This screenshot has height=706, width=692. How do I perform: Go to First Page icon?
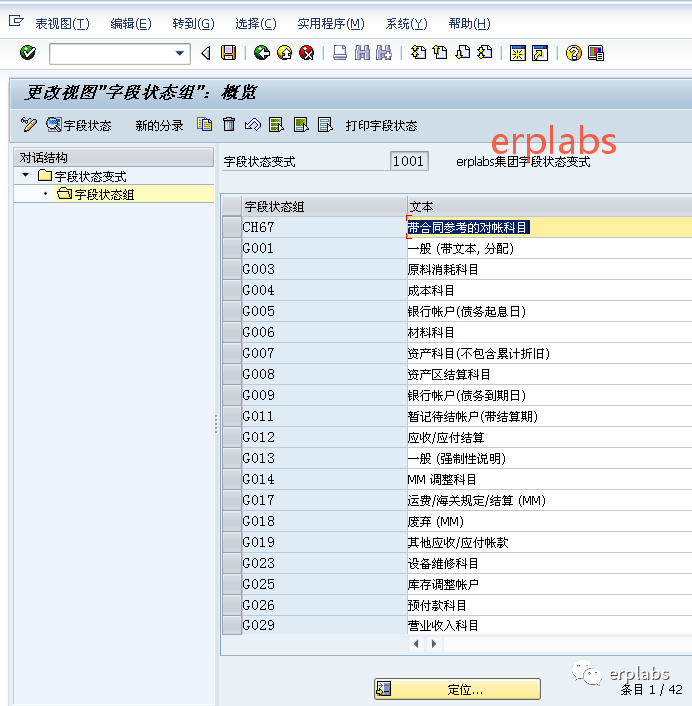418,53
